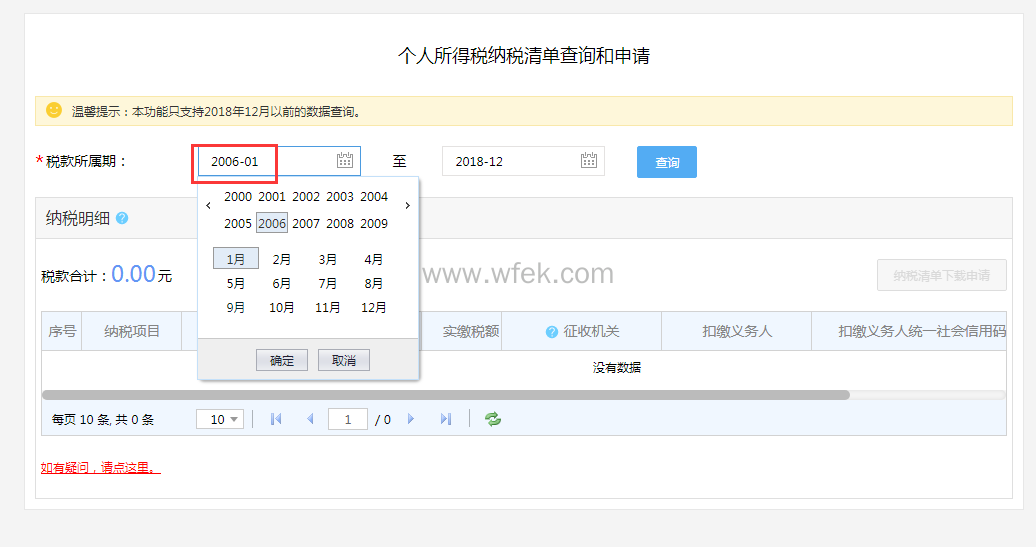
Task: Click the help icon beside 纳税明细
Action: click(122, 218)
